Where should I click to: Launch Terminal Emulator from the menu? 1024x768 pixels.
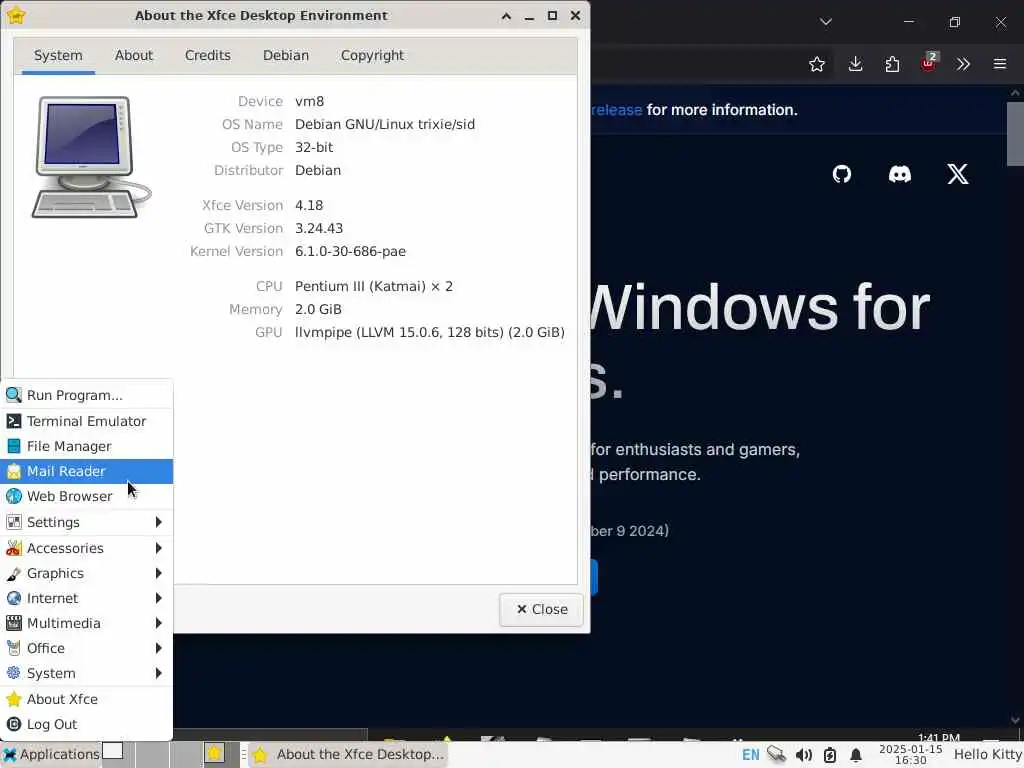(x=86, y=421)
